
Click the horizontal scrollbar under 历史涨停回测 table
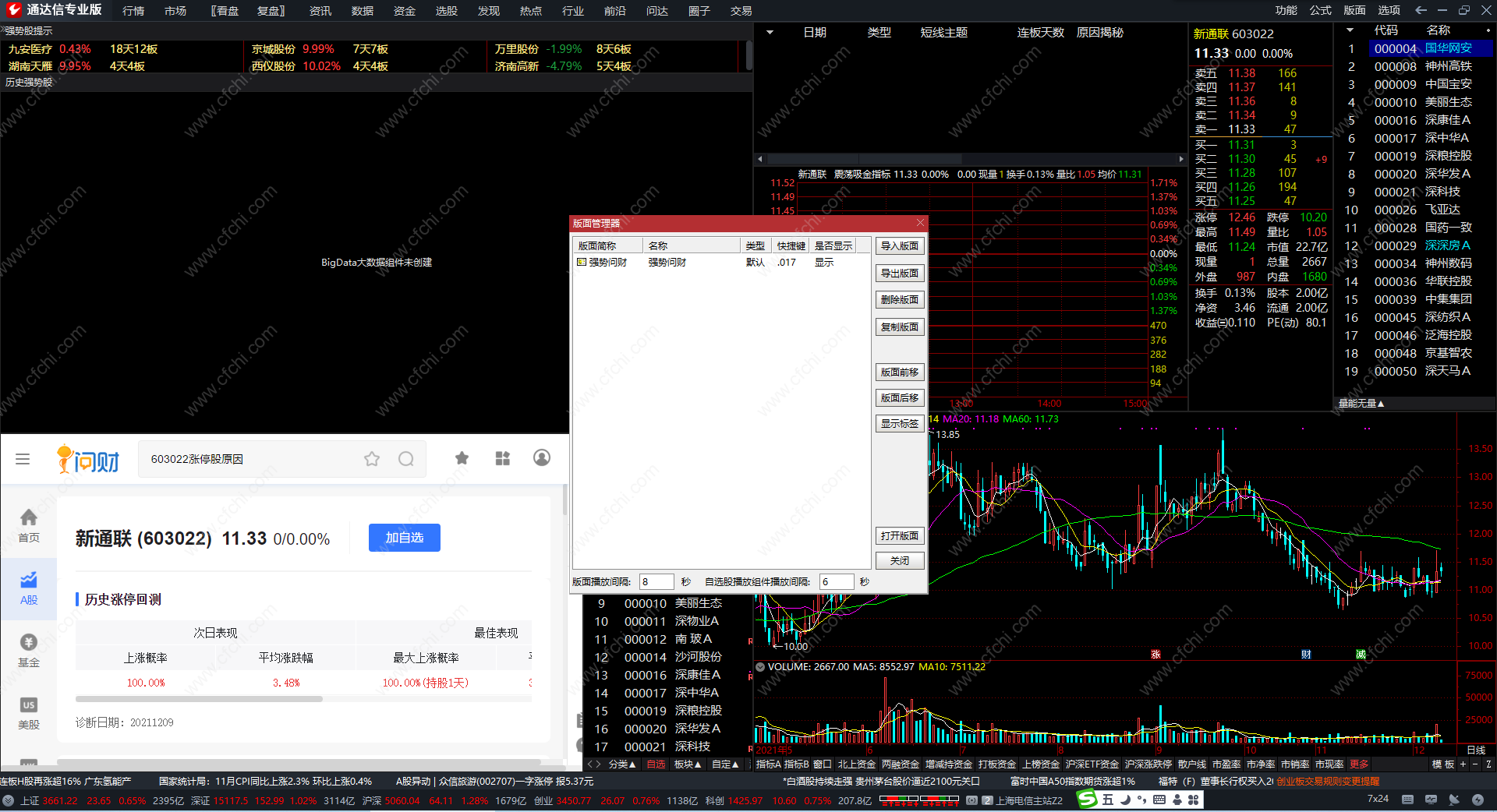(200, 699)
